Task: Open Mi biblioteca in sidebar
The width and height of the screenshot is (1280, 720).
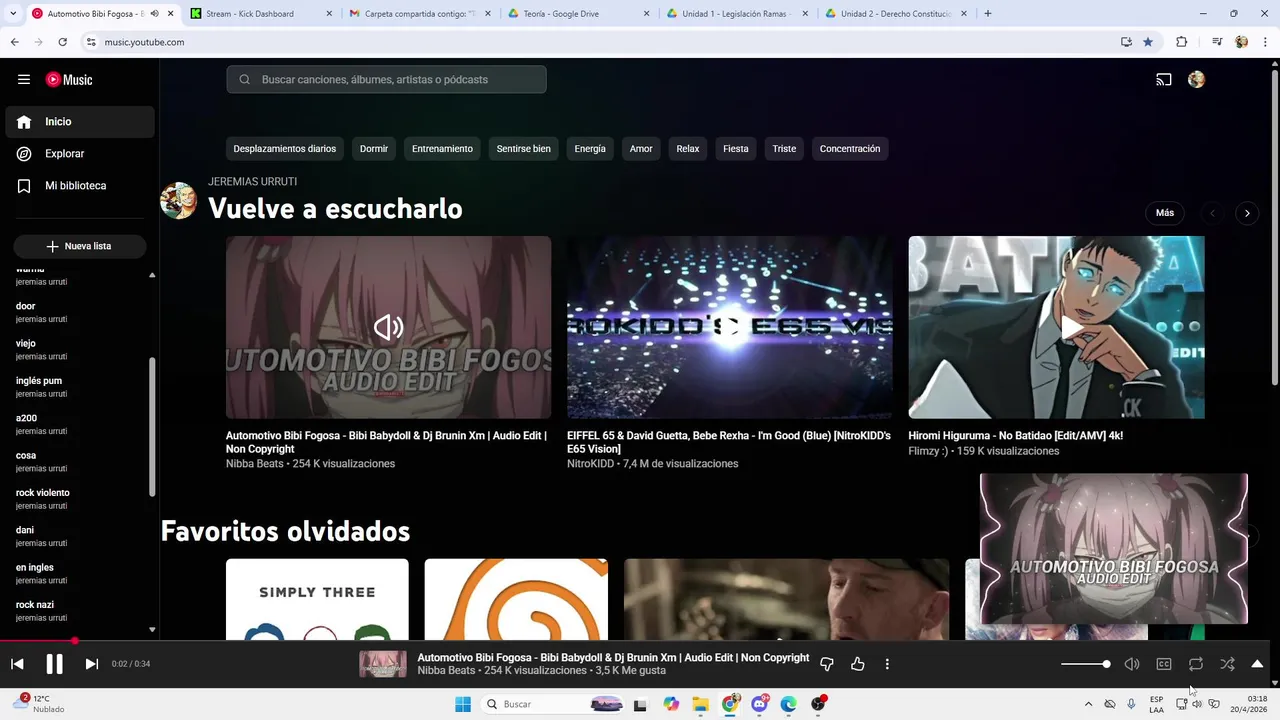Action: click(80, 186)
